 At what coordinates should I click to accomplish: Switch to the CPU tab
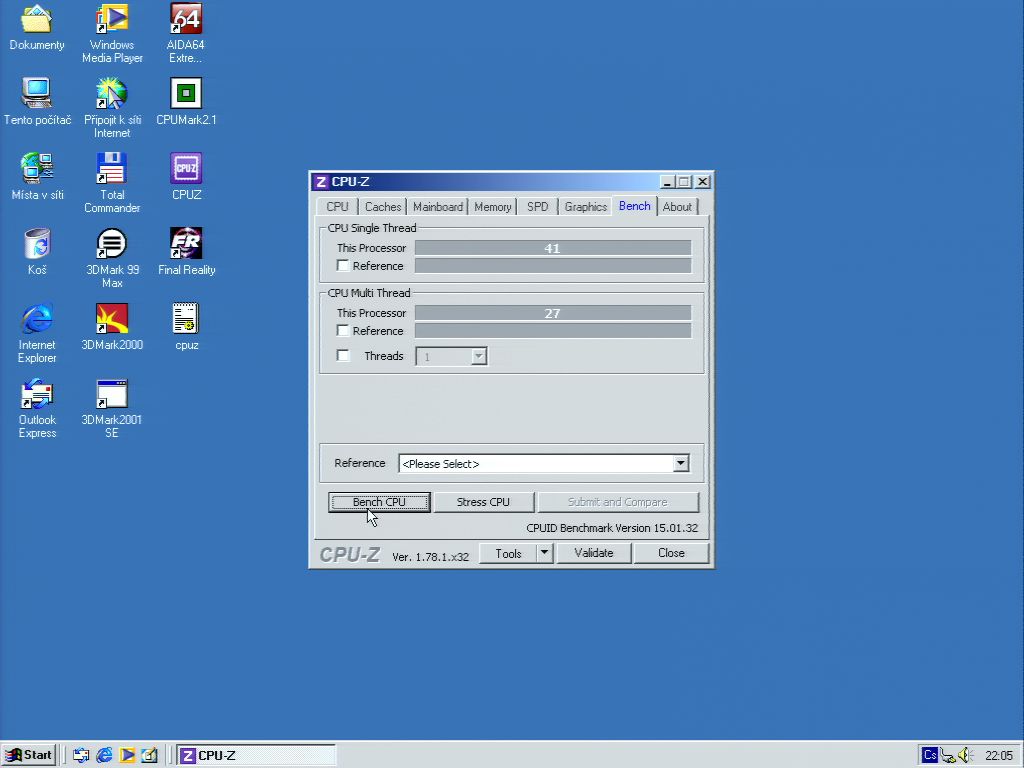coord(337,207)
